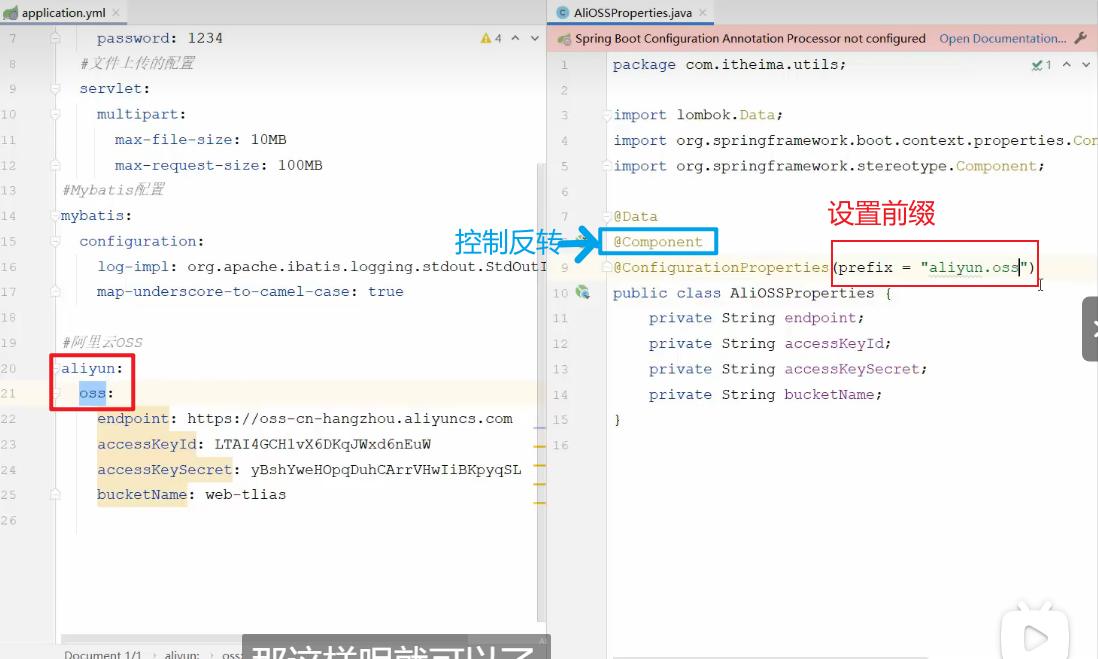This screenshot has width=1098, height=659.
Task: Fold the import statements in AliOSSProperties.java
Action: pos(607,115)
